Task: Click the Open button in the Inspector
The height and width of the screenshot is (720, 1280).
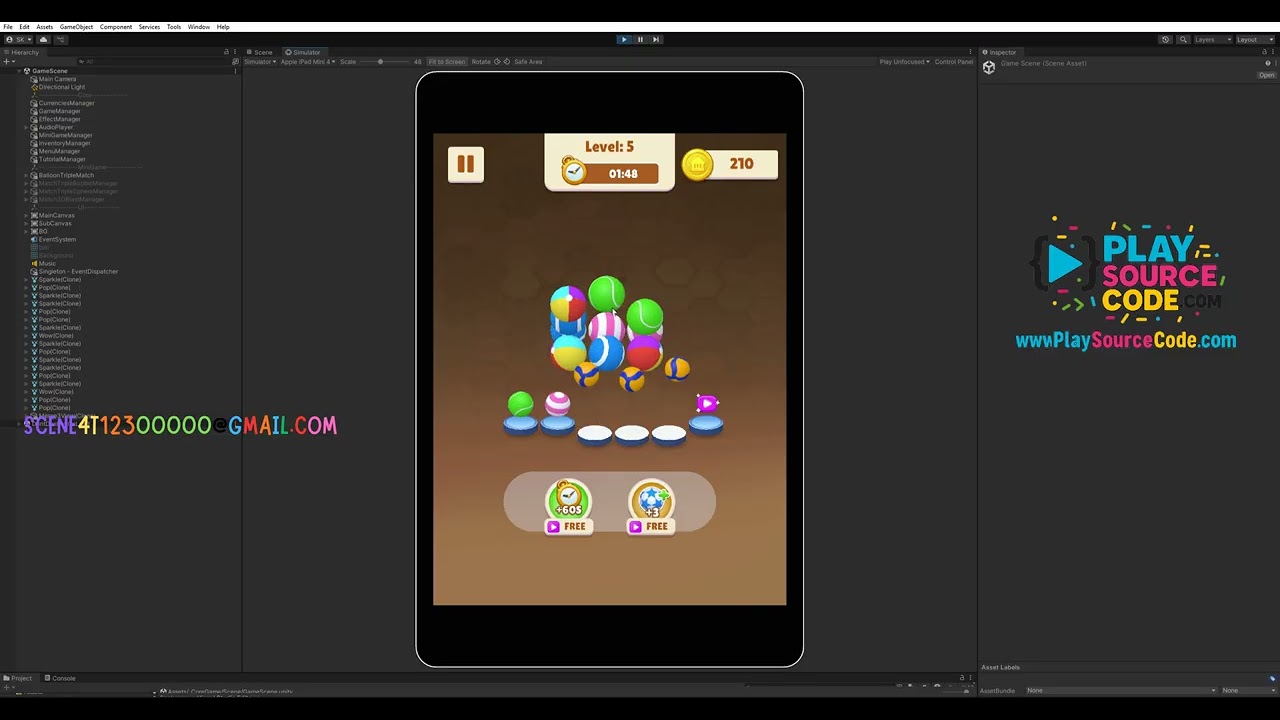Action: [1266, 75]
